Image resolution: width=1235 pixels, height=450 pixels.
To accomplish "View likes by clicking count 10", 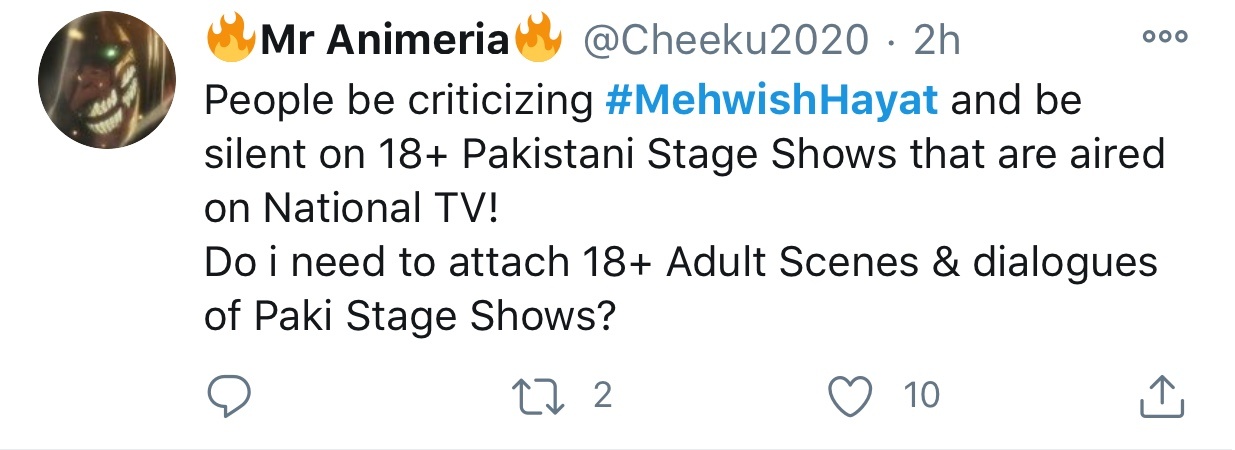I will pyautogui.click(x=921, y=396).
